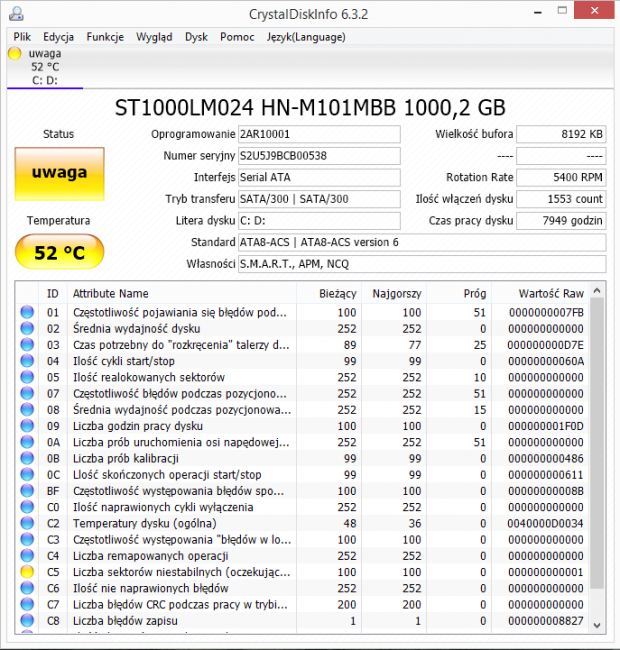Open the Funkcje menu
The image size is (620, 650).
tap(105, 37)
